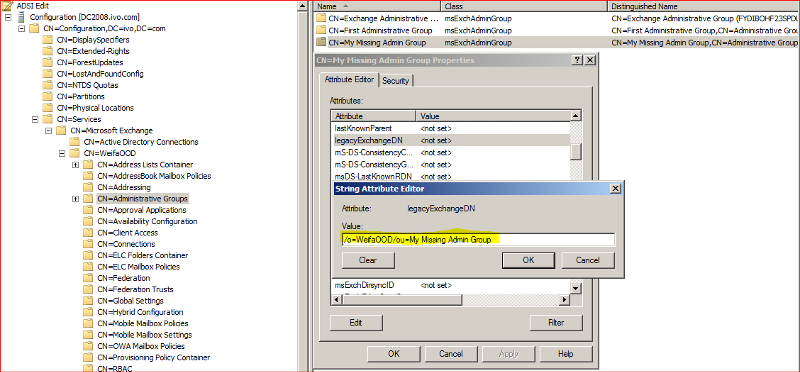Expand the CN=Address Lists Container node
The width and height of the screenshot is (800, 372).
pyautogui.click(x=76, y=165)
